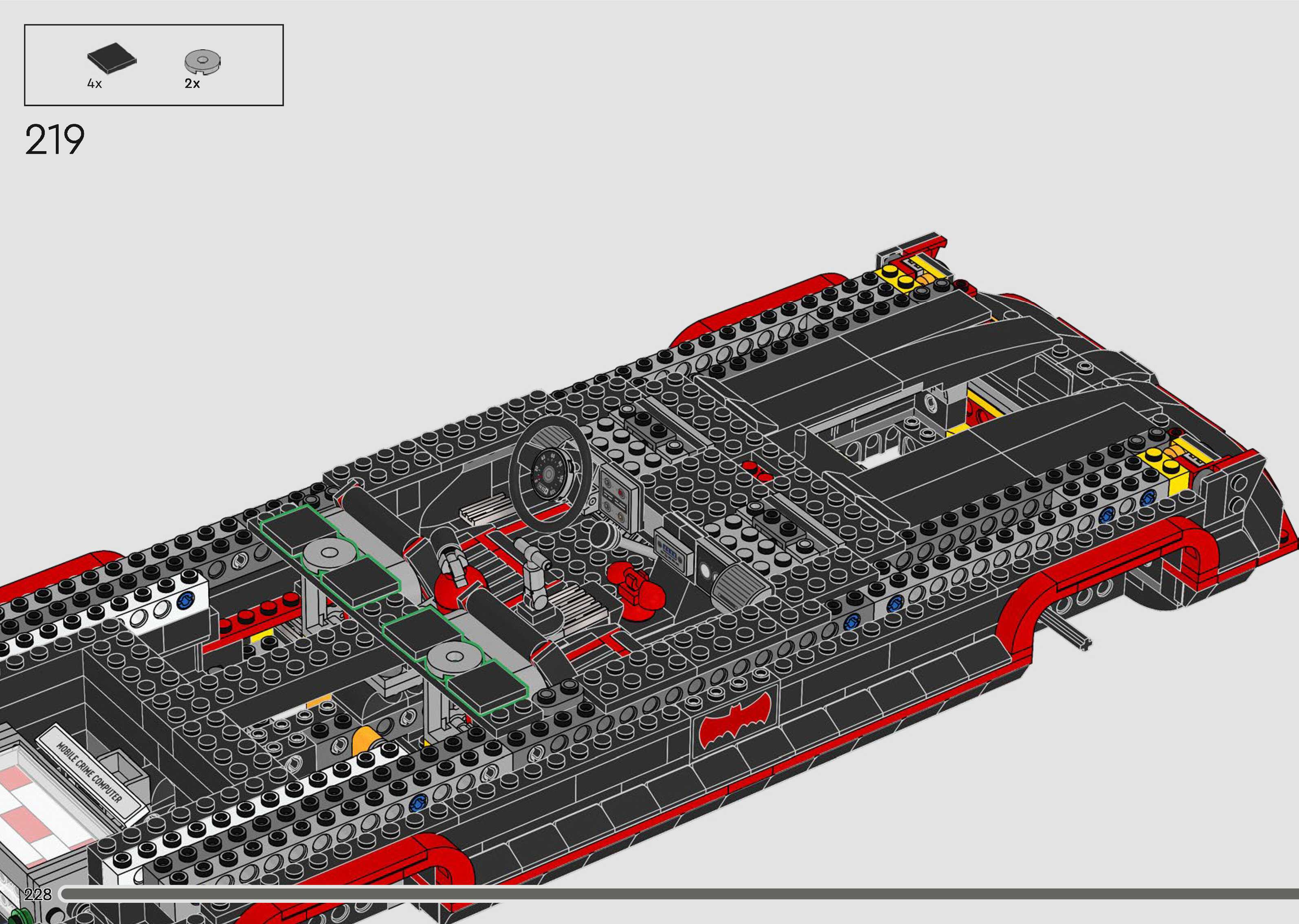Click the black 2x2 tile in parts box
The image size is (1299, 924).
(x=112, y=58)
